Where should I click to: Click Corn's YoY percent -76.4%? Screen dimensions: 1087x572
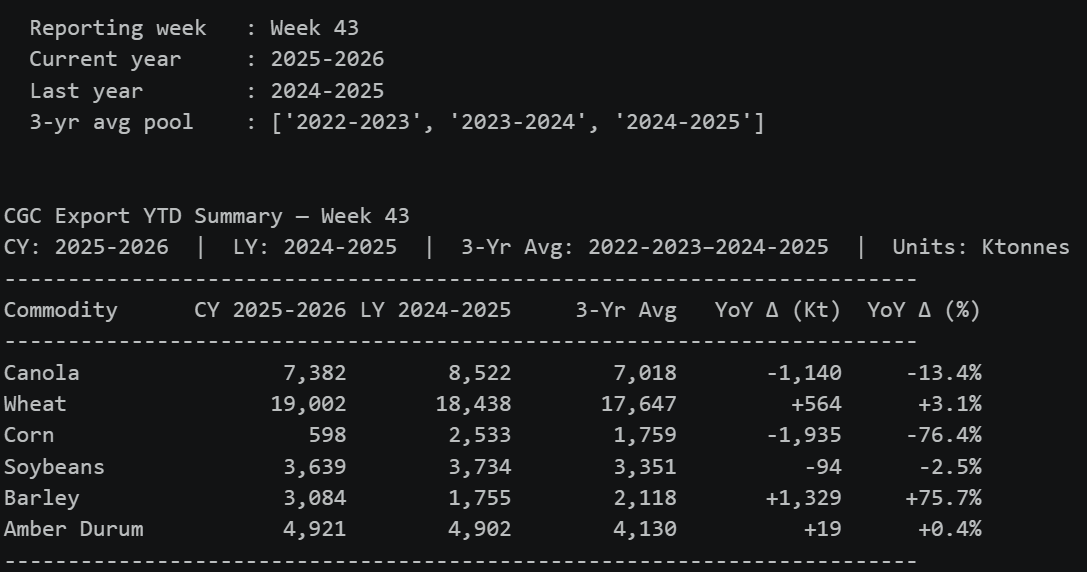click(x=943, y=435)
